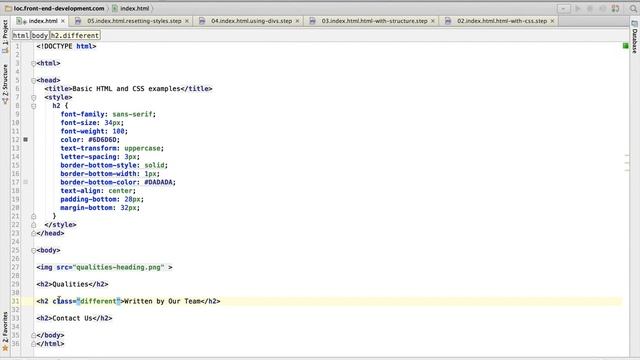Click the body breadcrumb element
640x360 pixels.
tap(40, 36)
